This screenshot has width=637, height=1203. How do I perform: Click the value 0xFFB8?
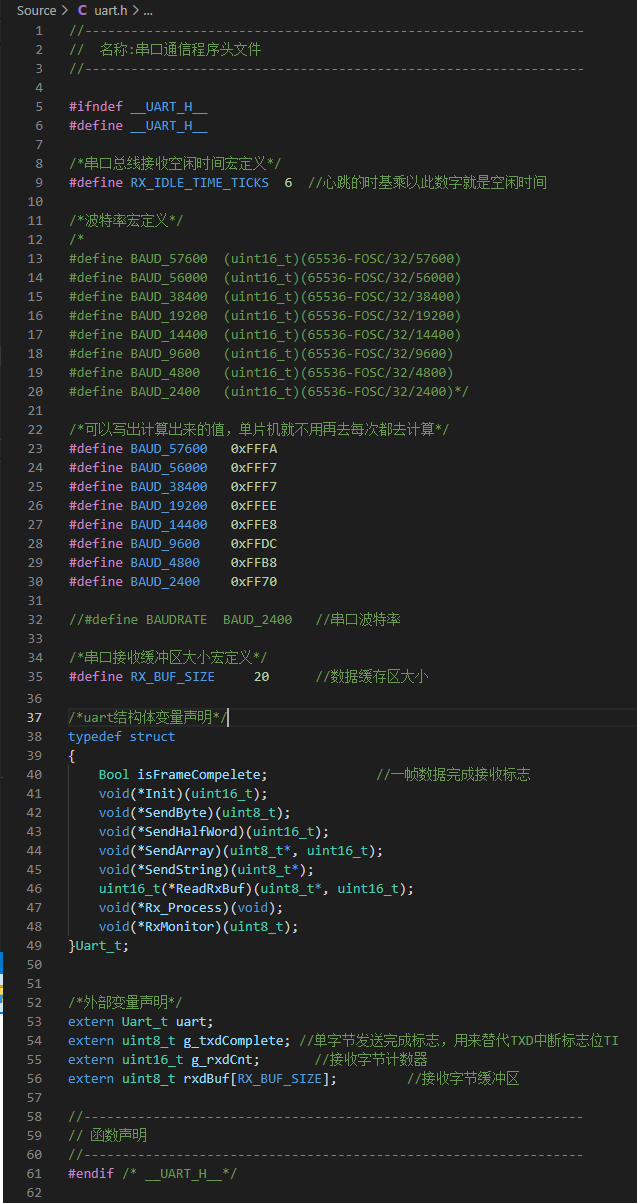(254, 562)
